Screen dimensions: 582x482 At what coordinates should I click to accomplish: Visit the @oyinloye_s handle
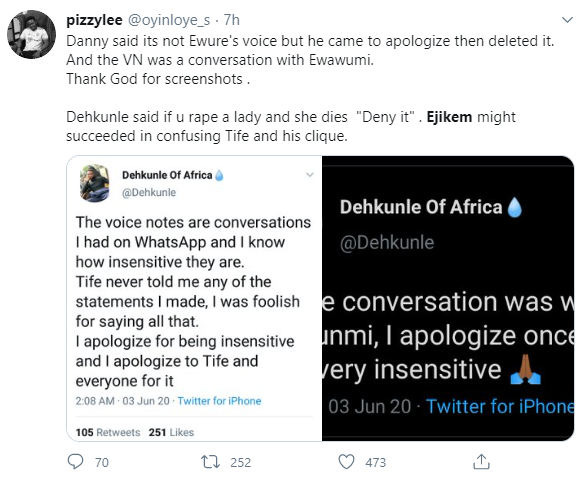(x=169, y=20)
